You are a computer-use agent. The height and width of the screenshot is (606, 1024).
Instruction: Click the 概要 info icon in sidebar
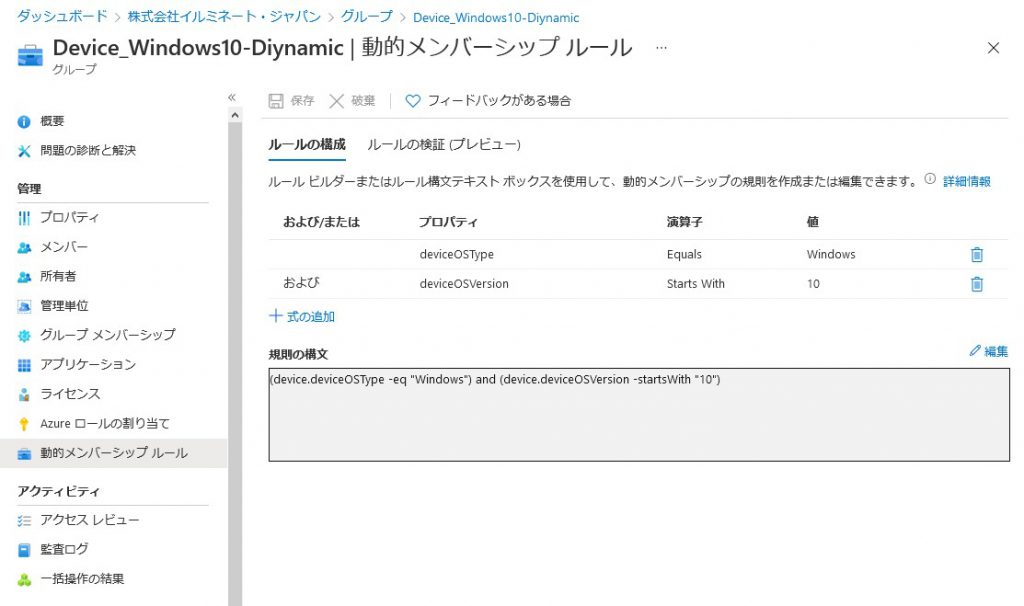pyautogui.click(x=24, y=121)
